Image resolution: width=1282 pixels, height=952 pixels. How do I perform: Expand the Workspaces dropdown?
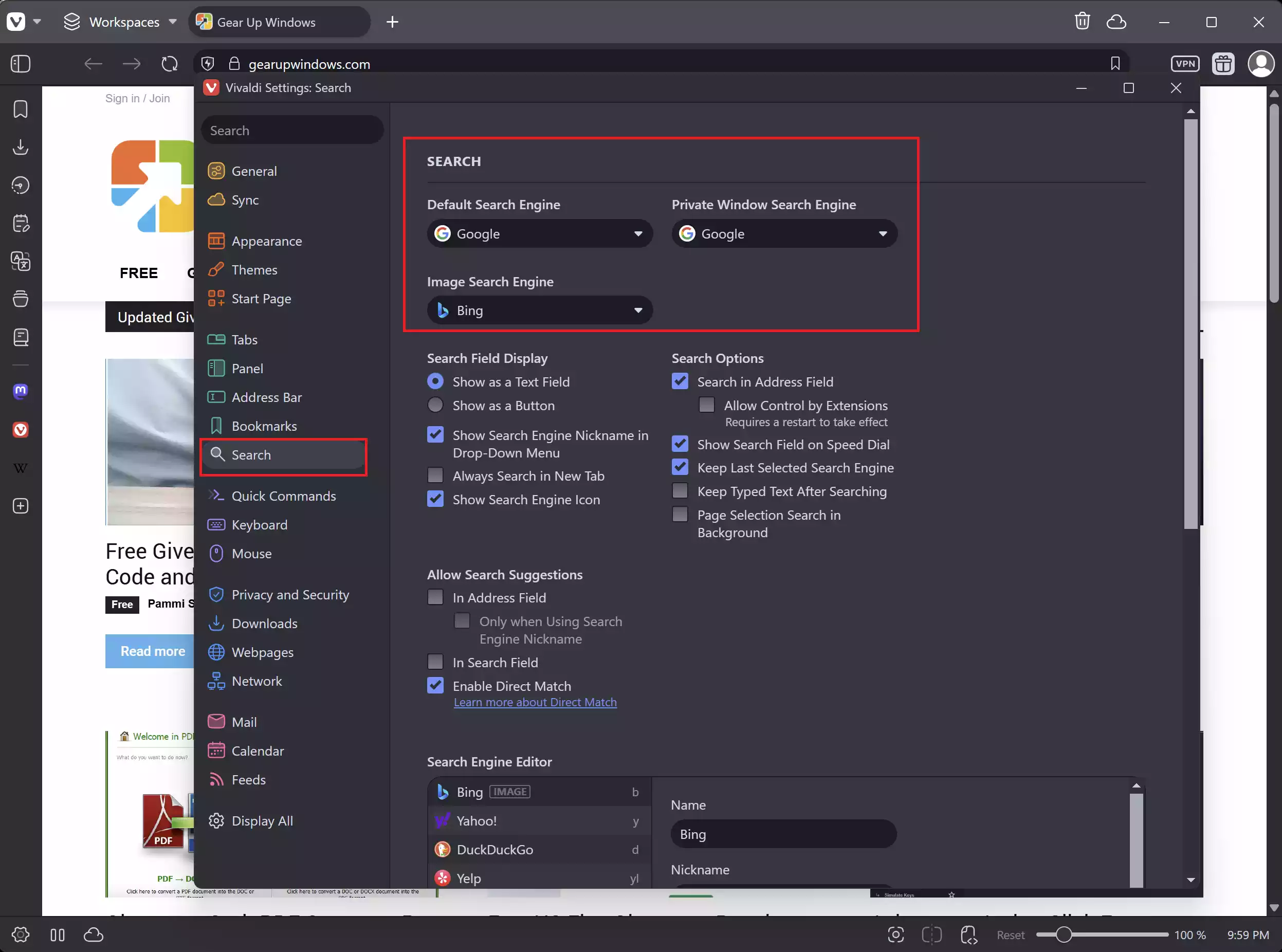click(x=172, y=22)
